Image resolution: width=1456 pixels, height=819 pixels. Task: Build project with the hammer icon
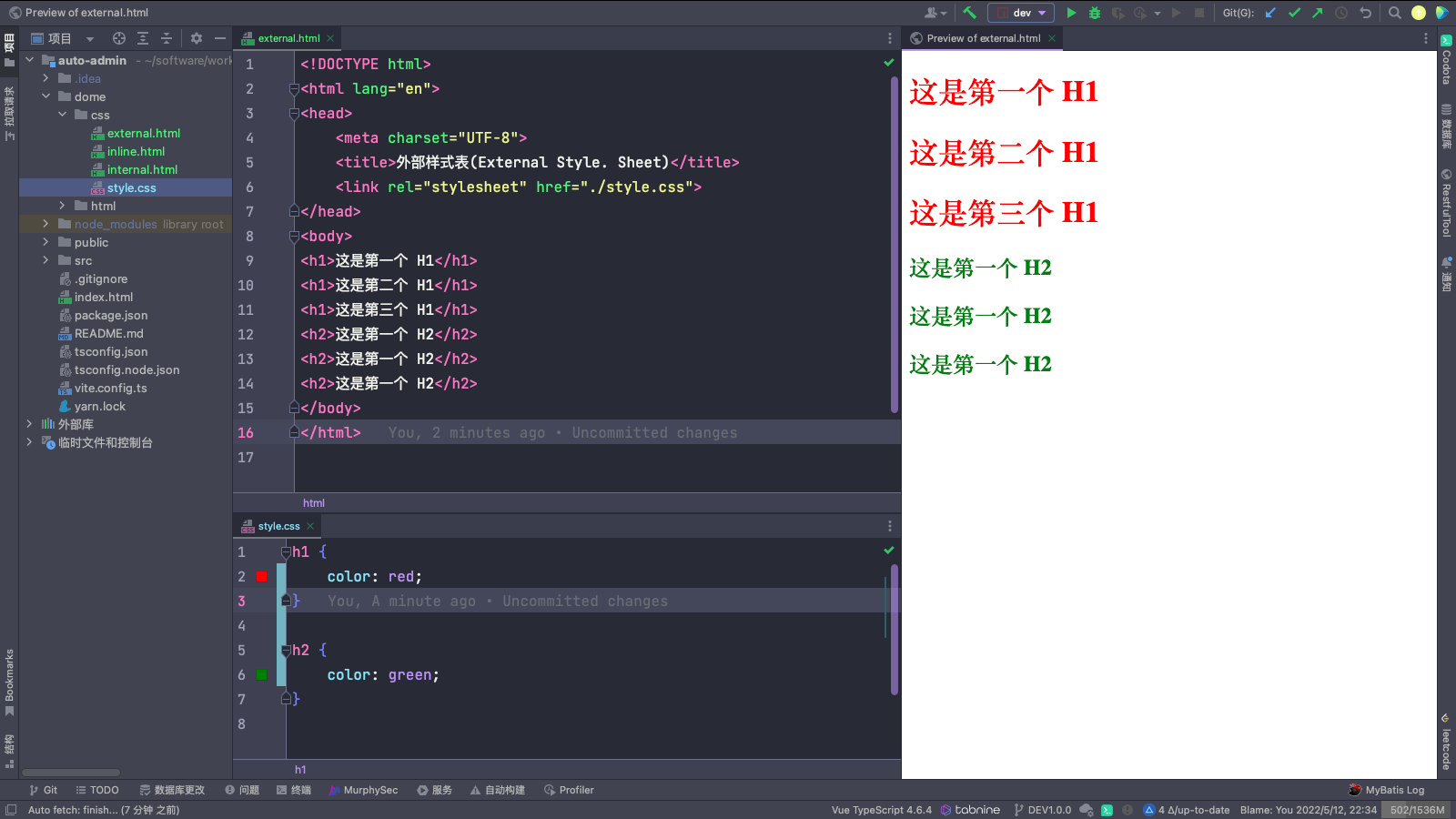pyautogui.click(x=969, y=13)
